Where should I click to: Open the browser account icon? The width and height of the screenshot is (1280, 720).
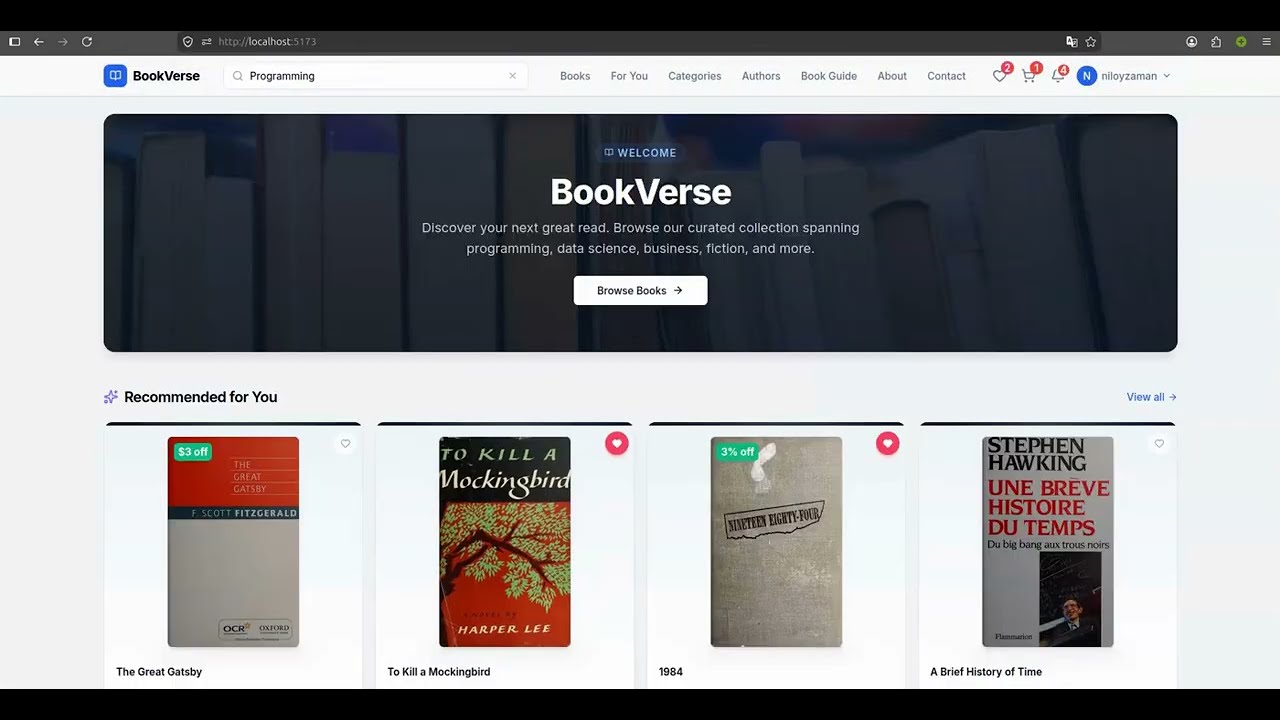click(x=1192, y=42)
